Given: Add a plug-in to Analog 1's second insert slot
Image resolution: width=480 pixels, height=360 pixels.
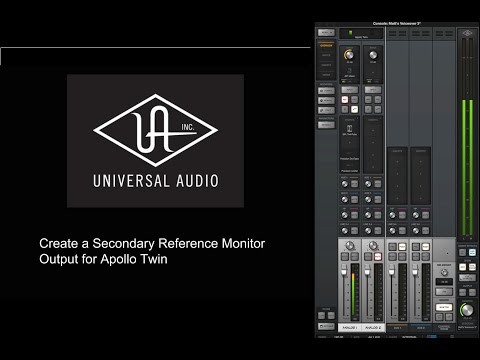Looking at the screenshot, I should (x=349, y=143).
